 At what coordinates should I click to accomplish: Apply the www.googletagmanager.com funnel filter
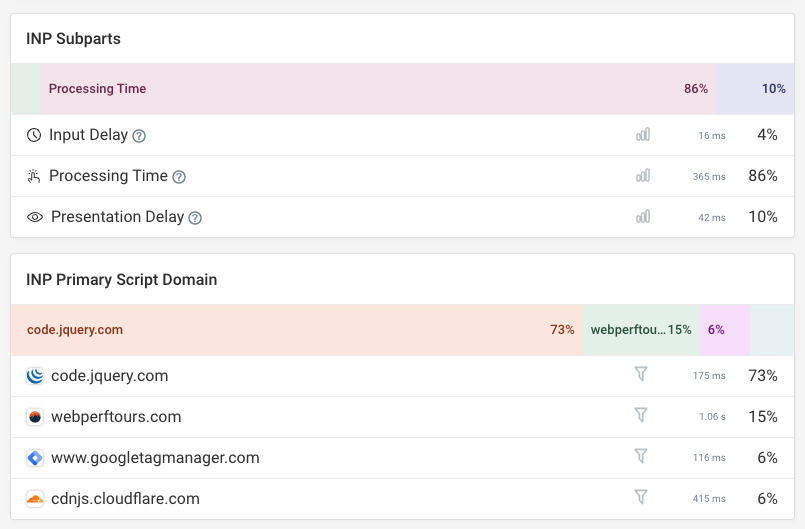(641, 456)
